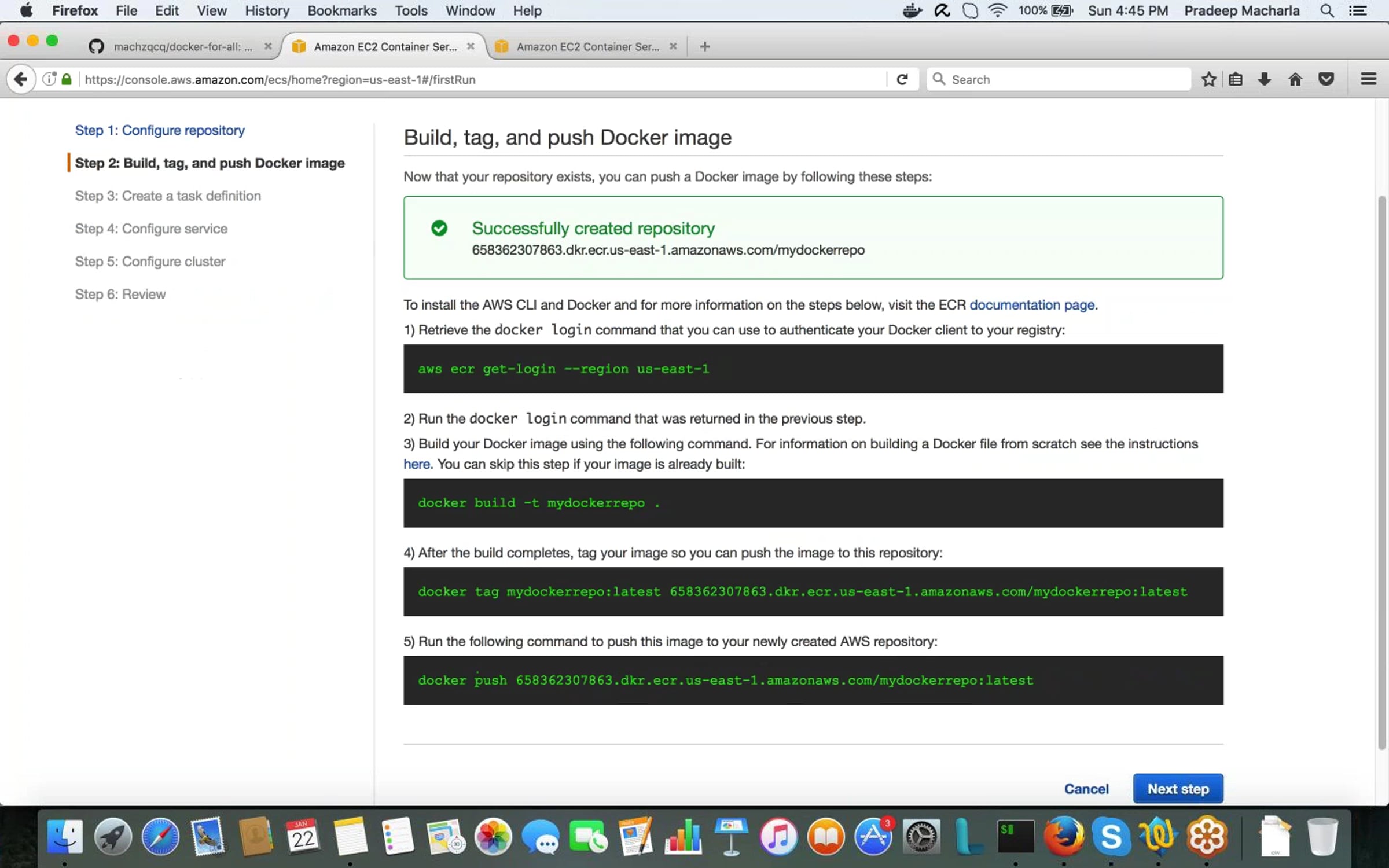Screen dimensions: 1389x868
Task: Open the Firefox hamburger menu
Action: pos(1368,79)
